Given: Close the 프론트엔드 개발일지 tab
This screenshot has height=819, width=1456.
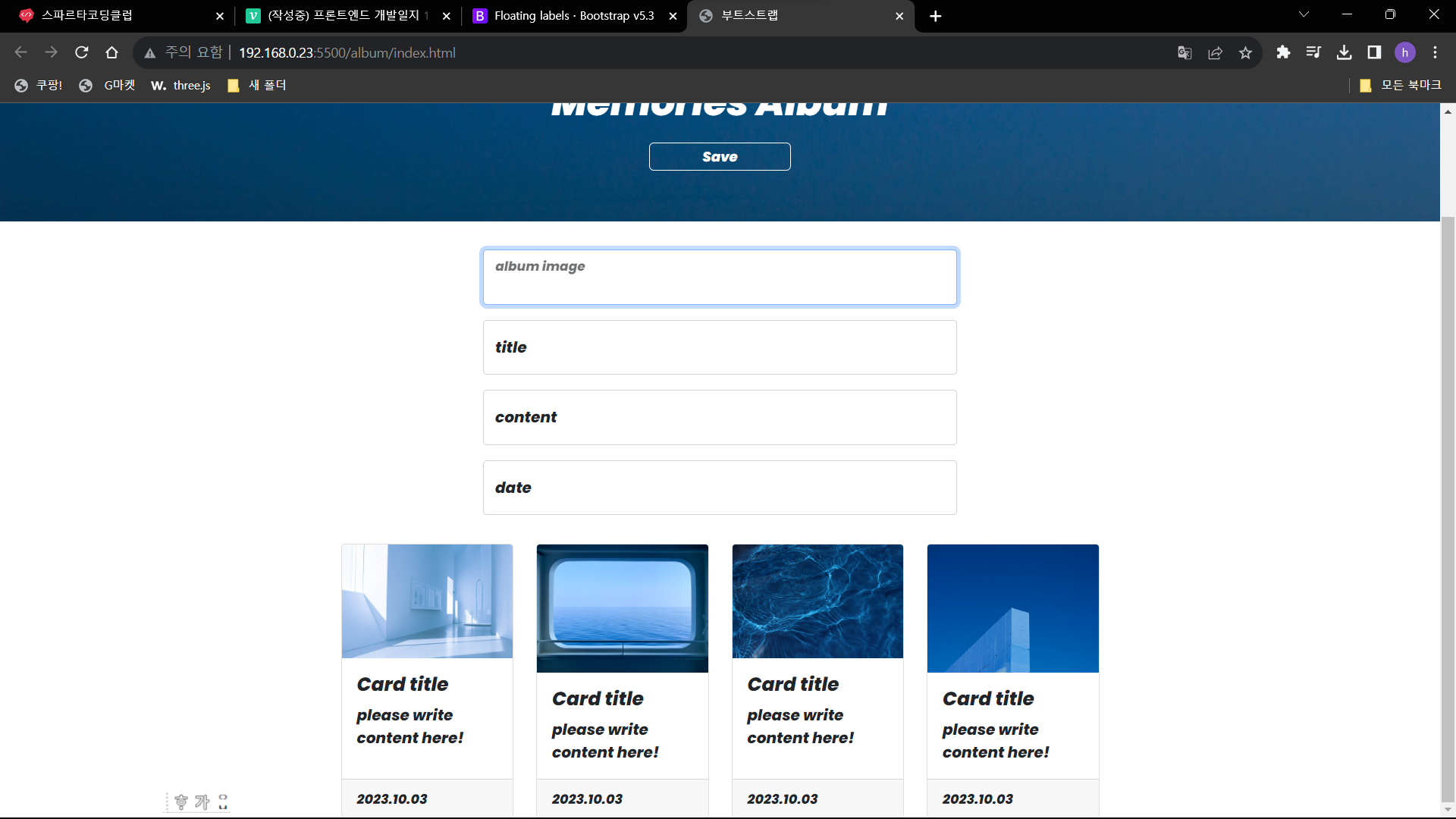Looking at the screenshot, I should 446,16.
